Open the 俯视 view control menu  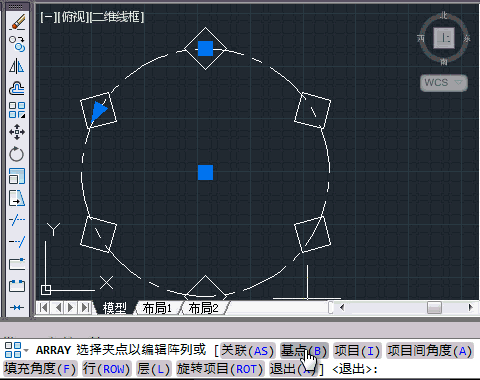[x=74, y=17]
